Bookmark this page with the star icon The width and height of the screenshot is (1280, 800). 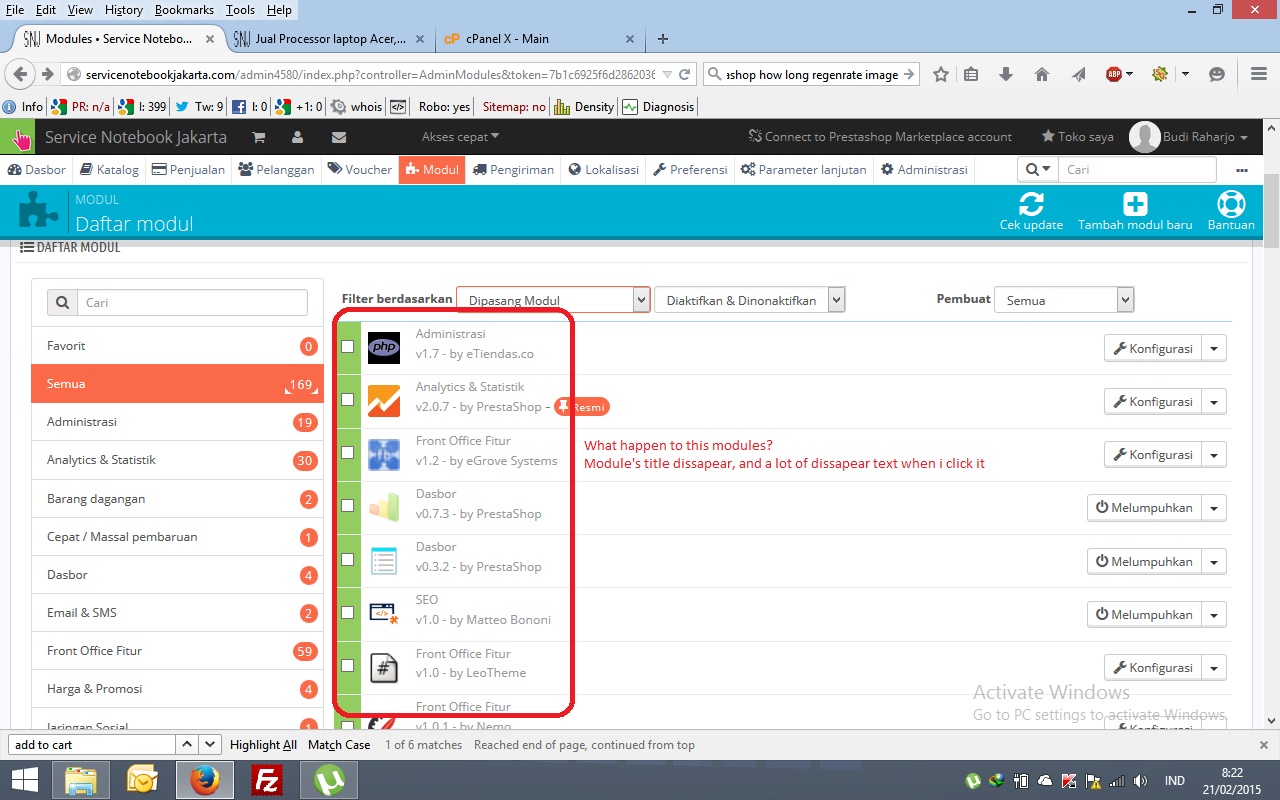tap(941, 74)
